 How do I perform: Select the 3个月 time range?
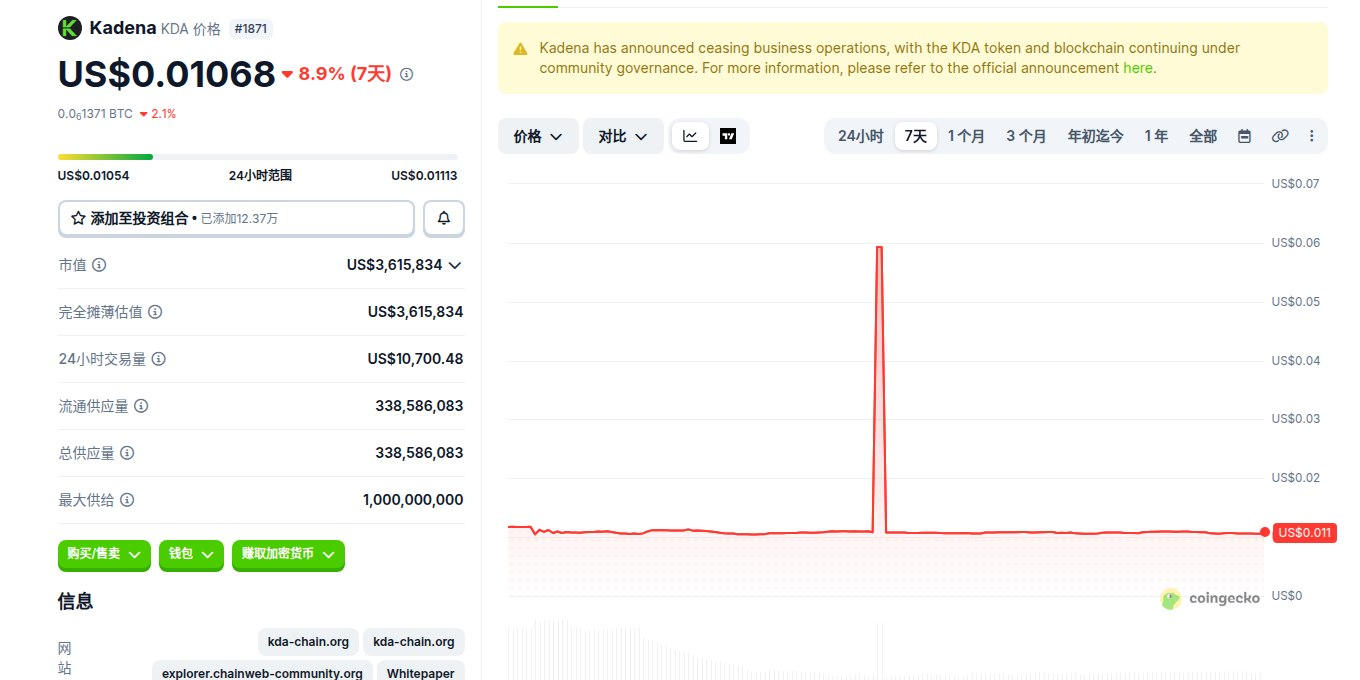(x=1026, y=136)
